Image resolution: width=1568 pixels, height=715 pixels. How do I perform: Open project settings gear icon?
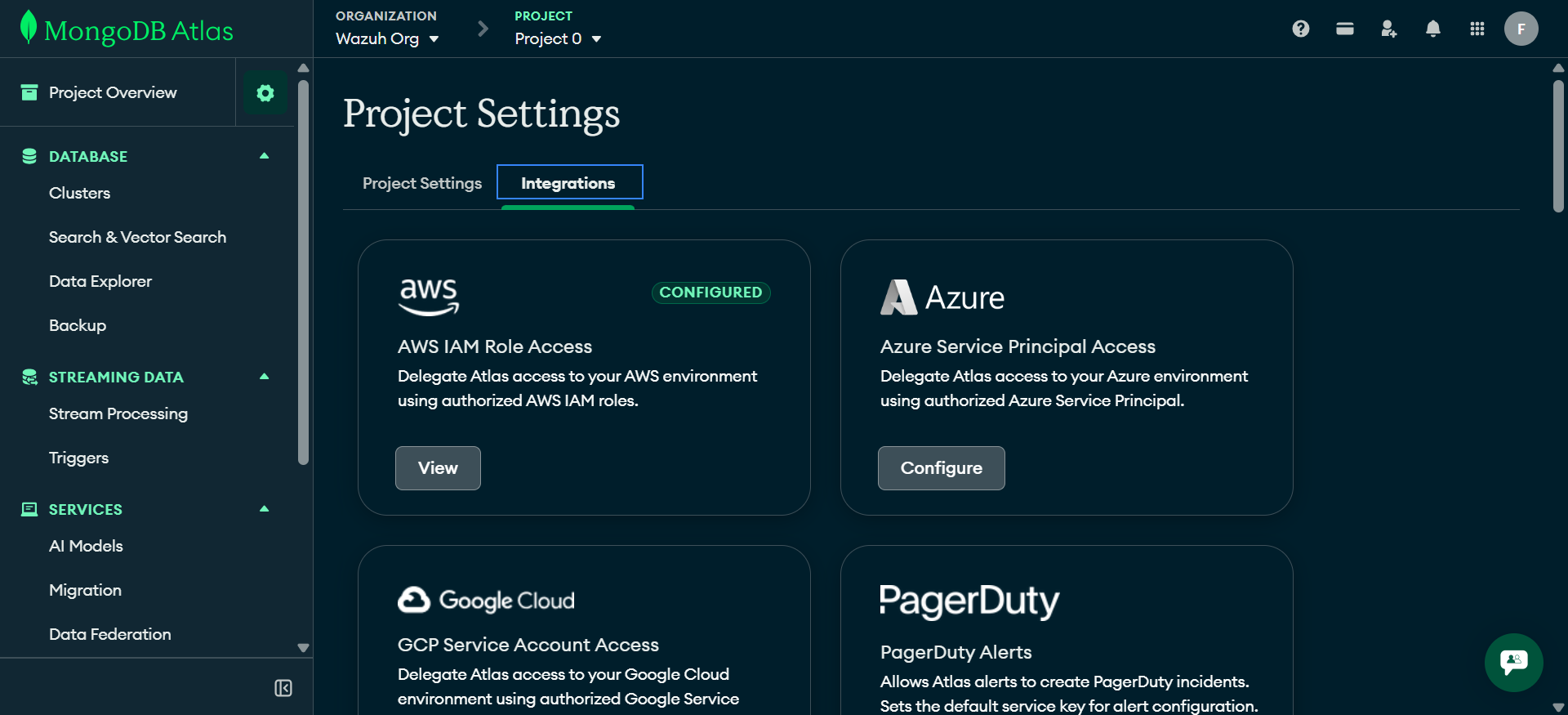(265, 93)
